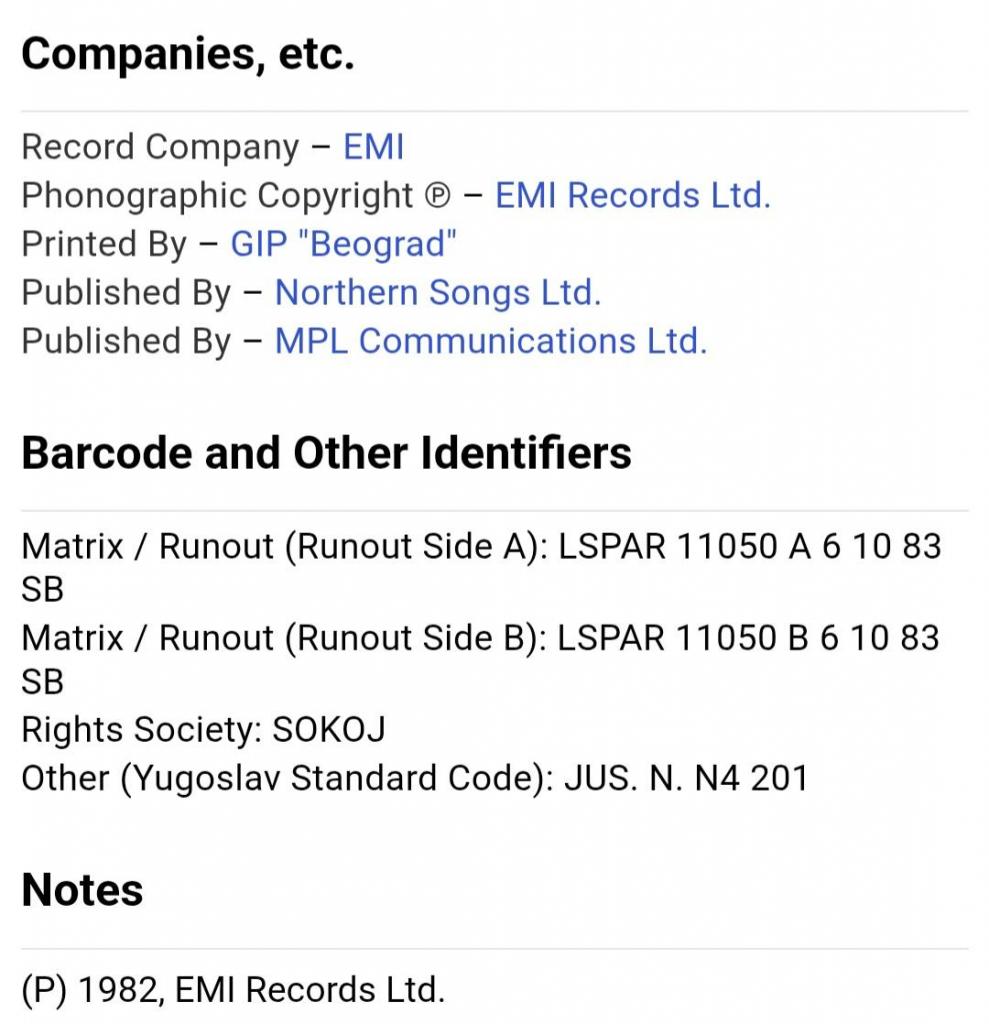Click "Published By" label beside MPL Communications
The image size is (989, 1024).
(x=126, y=341)
